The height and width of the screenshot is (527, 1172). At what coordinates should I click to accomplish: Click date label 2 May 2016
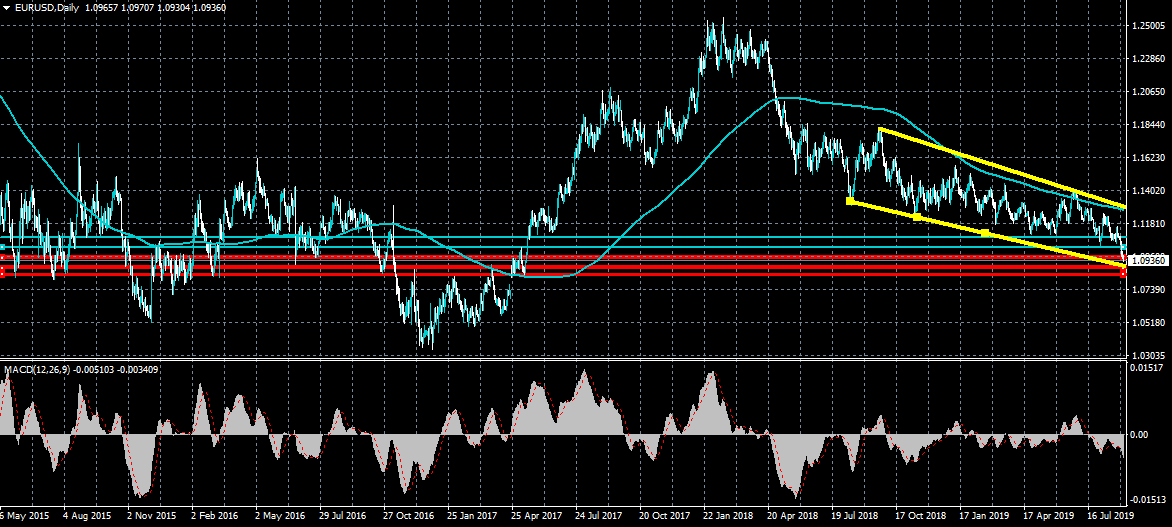pyautogui.click(x=280, y=516)
